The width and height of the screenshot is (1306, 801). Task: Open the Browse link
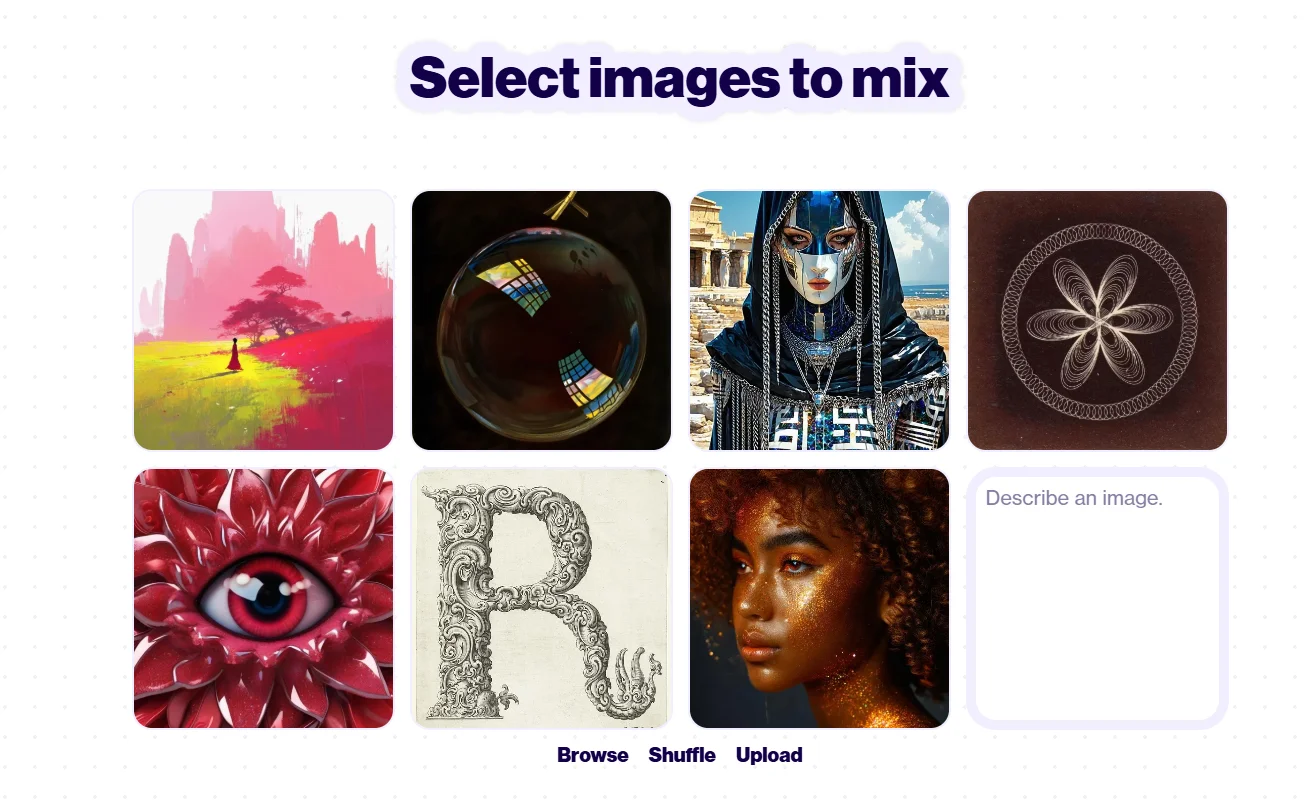coord(593,755)
